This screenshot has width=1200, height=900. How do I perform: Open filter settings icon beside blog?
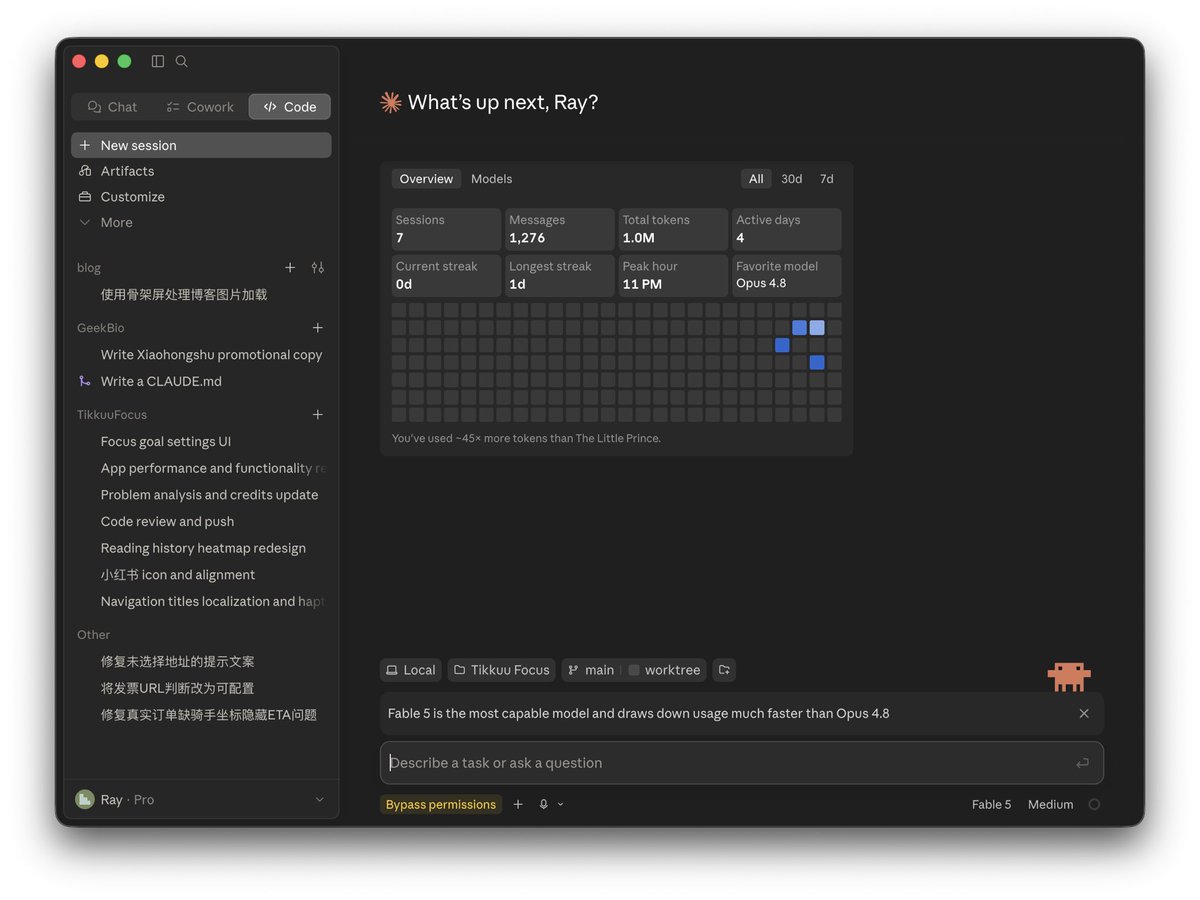[x=318, y=268]
